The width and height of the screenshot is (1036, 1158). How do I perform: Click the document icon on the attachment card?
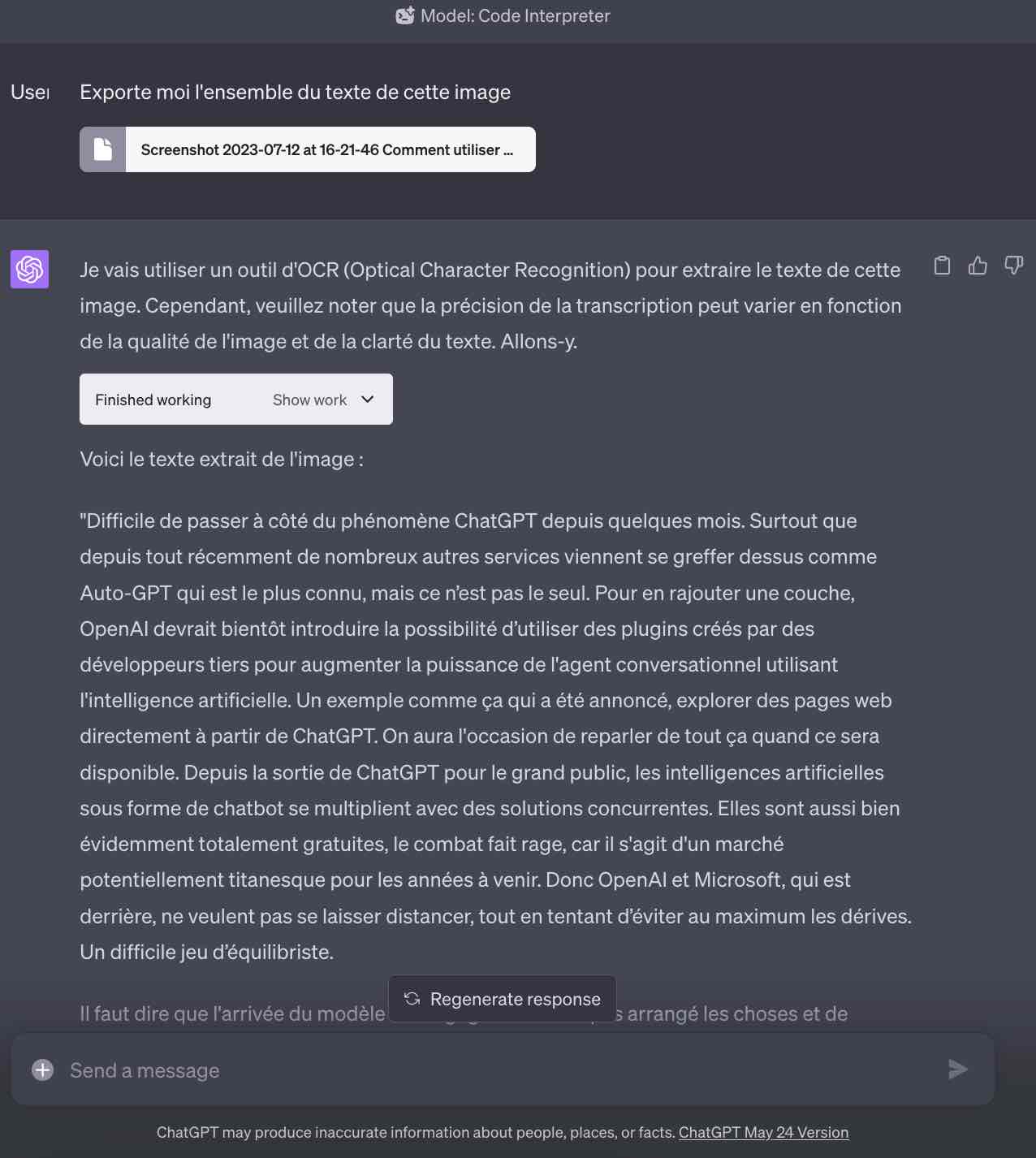tap(102, 149)
